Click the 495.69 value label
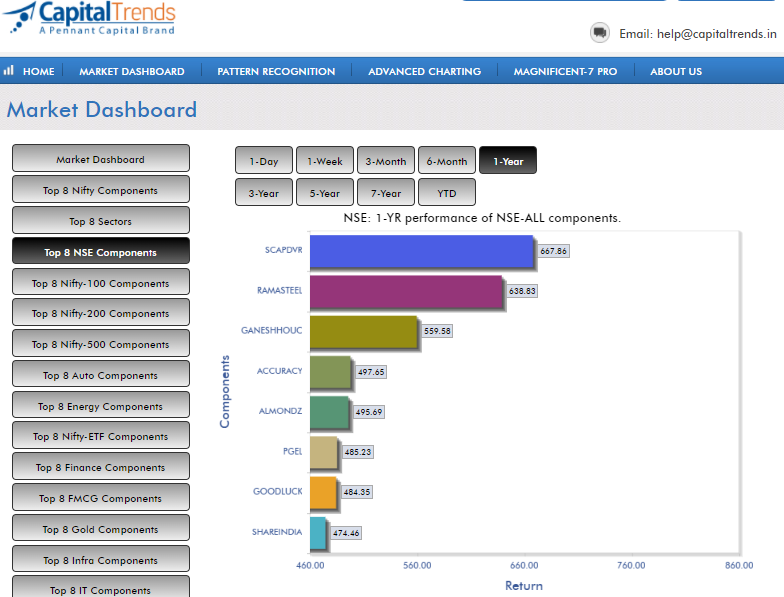The image size is (784, 597). [369, 412]
